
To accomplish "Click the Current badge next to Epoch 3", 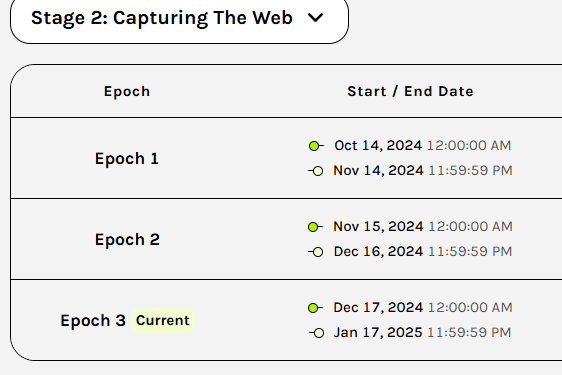I will (x=163, y=321).
